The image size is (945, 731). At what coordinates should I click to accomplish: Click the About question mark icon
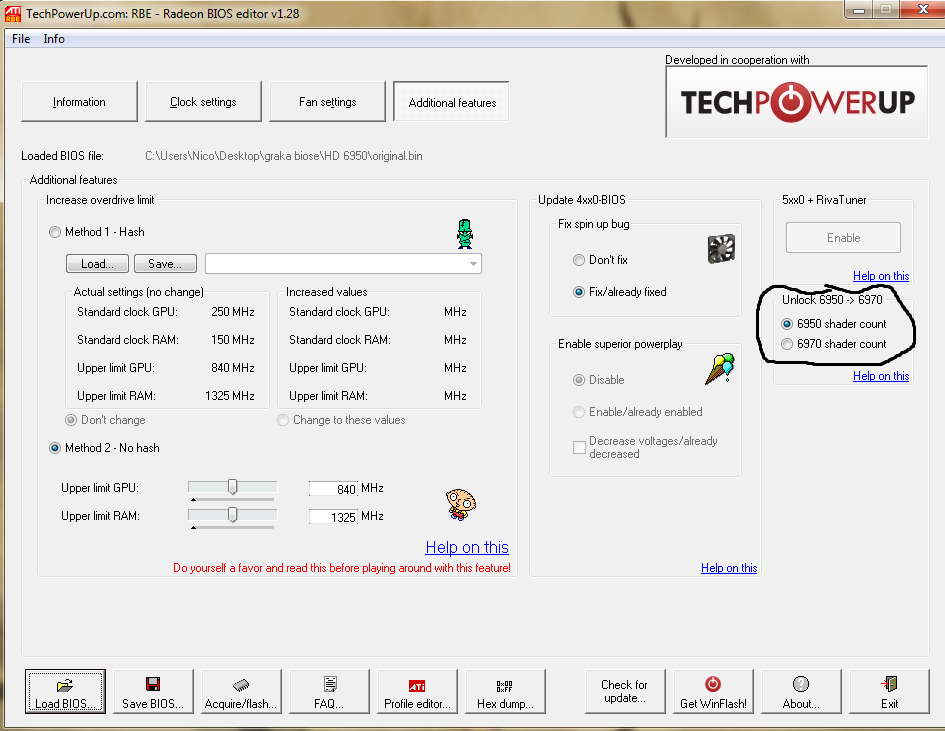(801, 684)
